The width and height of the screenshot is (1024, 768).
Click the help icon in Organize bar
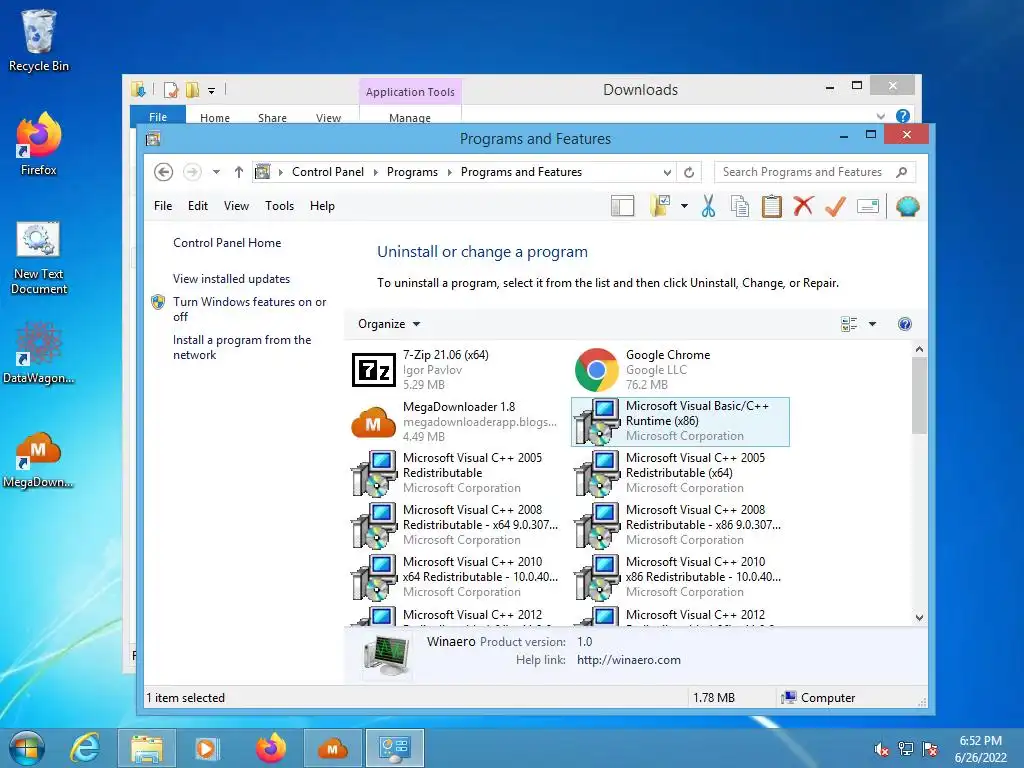pos(904,324)
